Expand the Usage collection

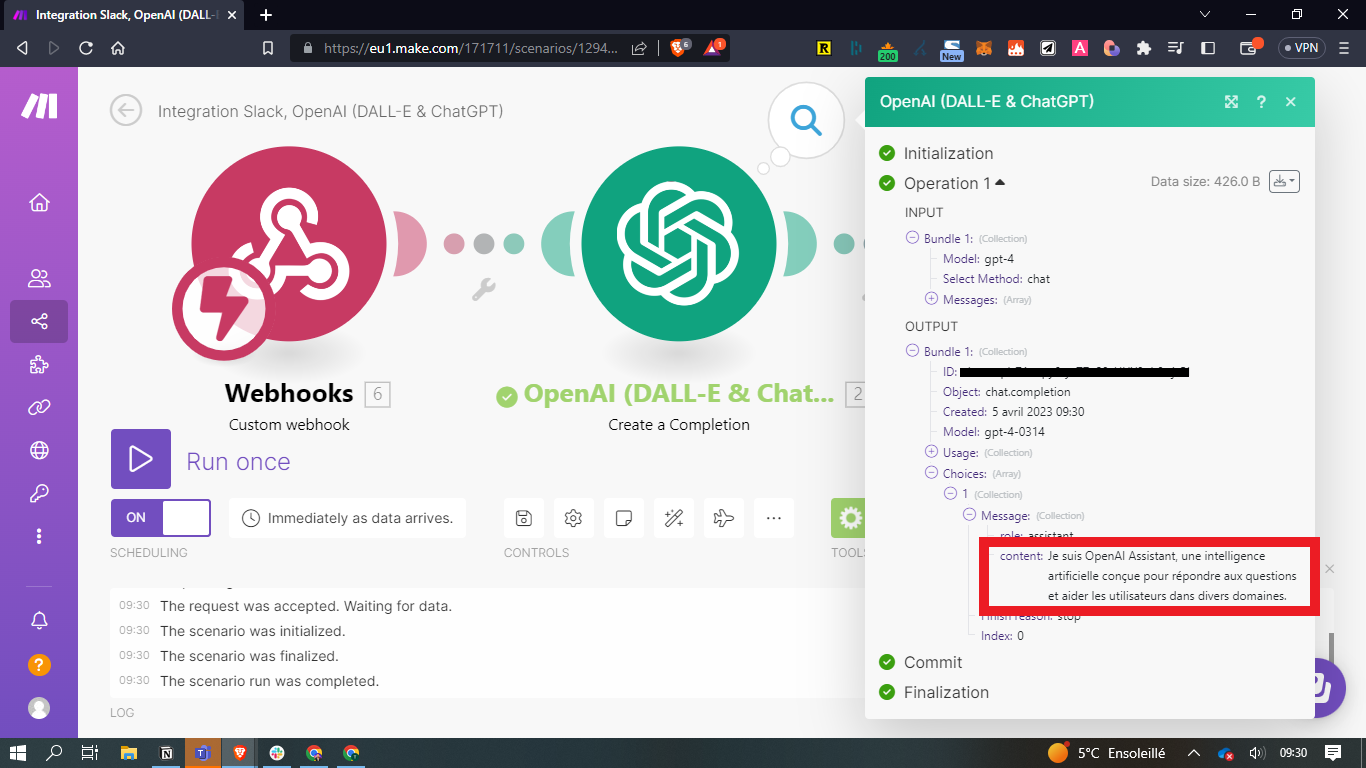[x=931, y=452]
